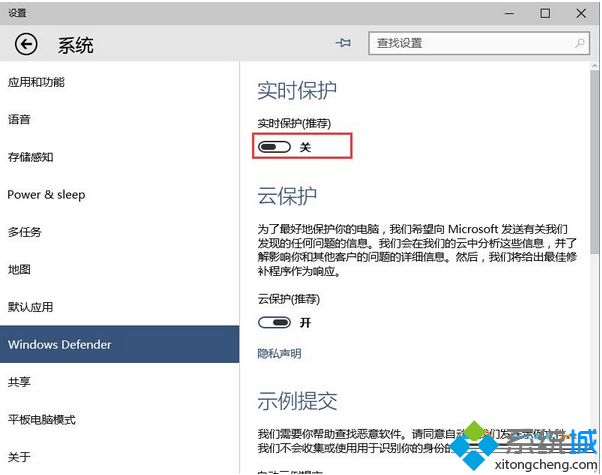Open the 语音 settings page
The width and height of the screenshot is (602, 475).
point(19,120)
